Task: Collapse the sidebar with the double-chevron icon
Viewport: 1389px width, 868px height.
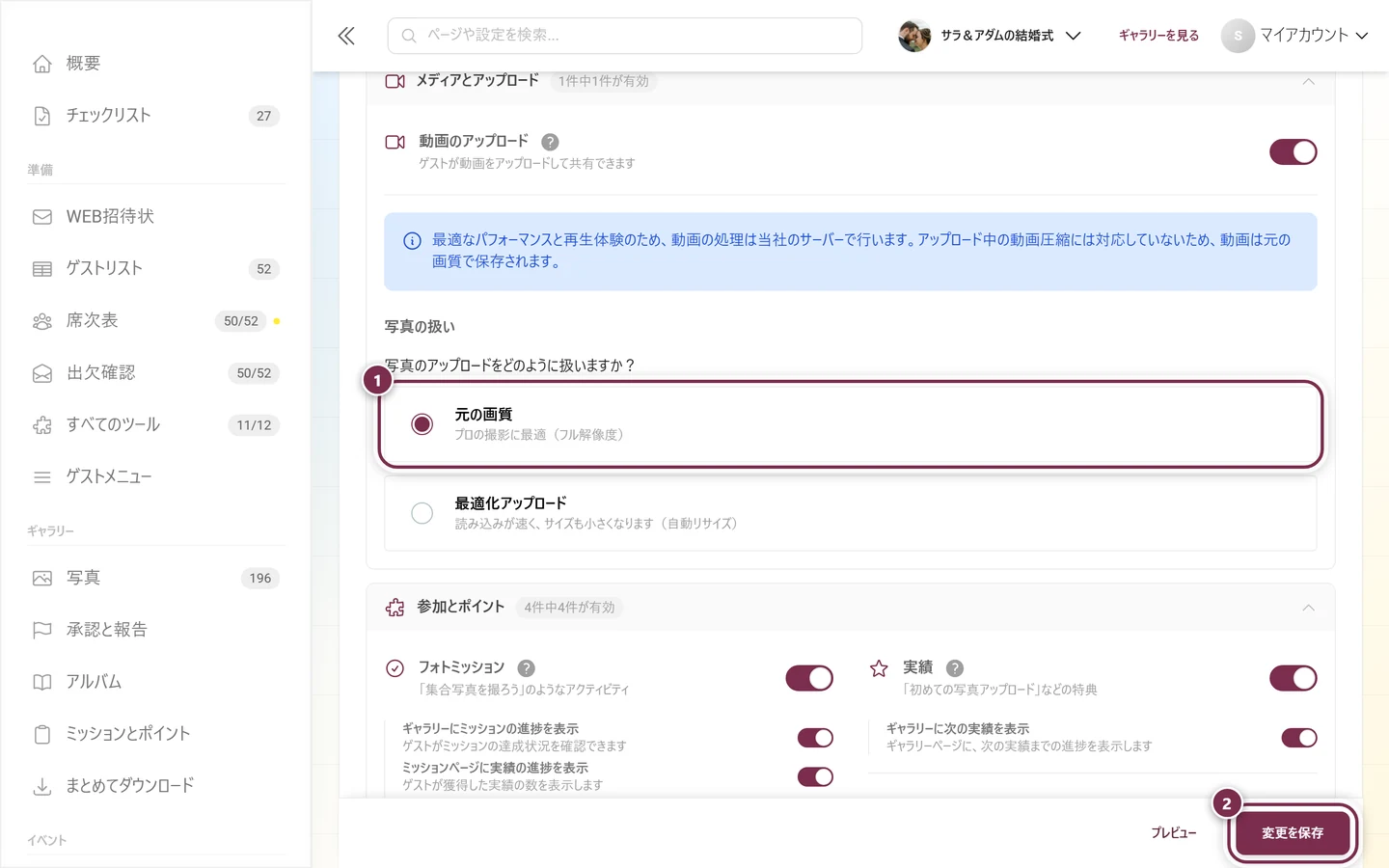Action: point(346,36)
